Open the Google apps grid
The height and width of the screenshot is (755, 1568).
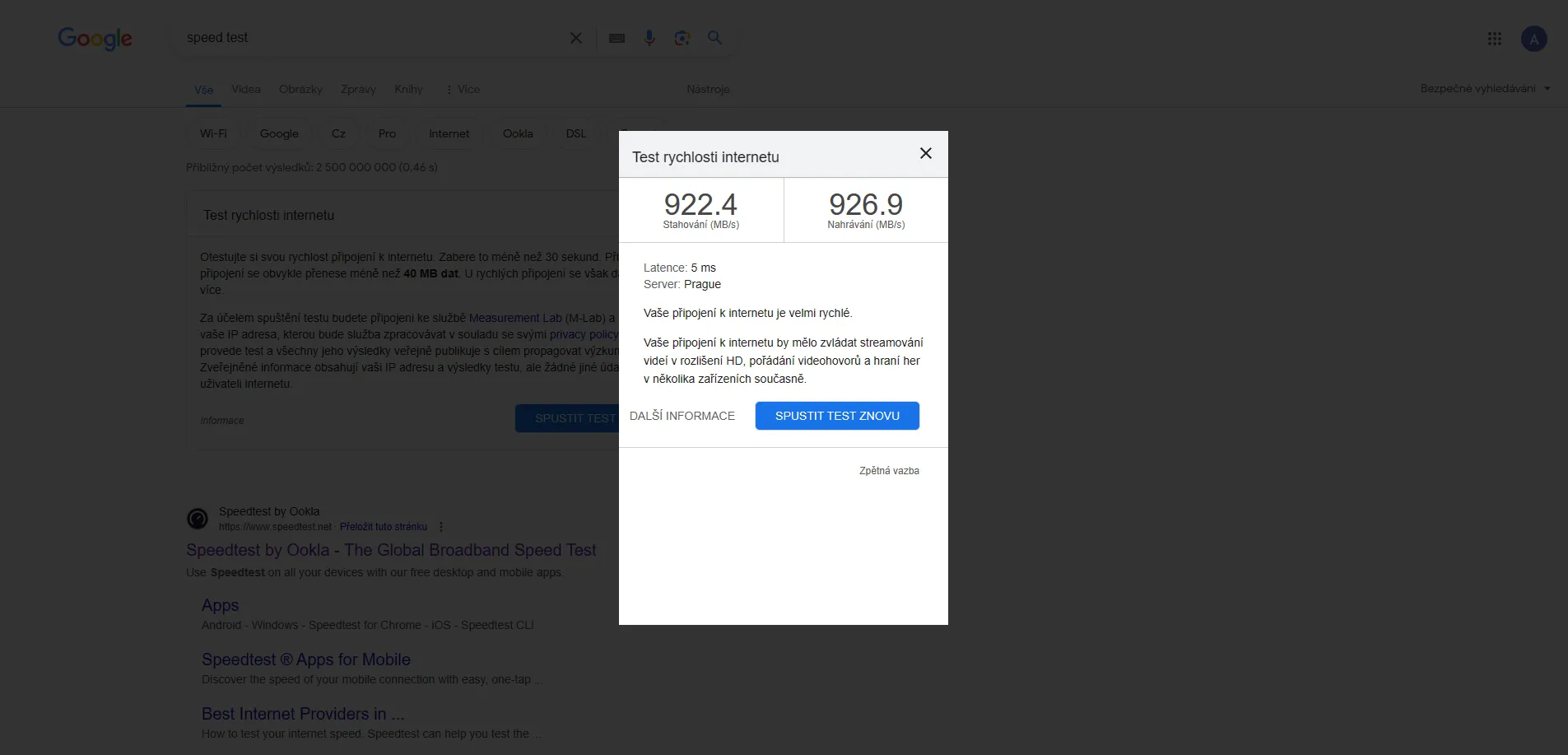coord(1495,39)
